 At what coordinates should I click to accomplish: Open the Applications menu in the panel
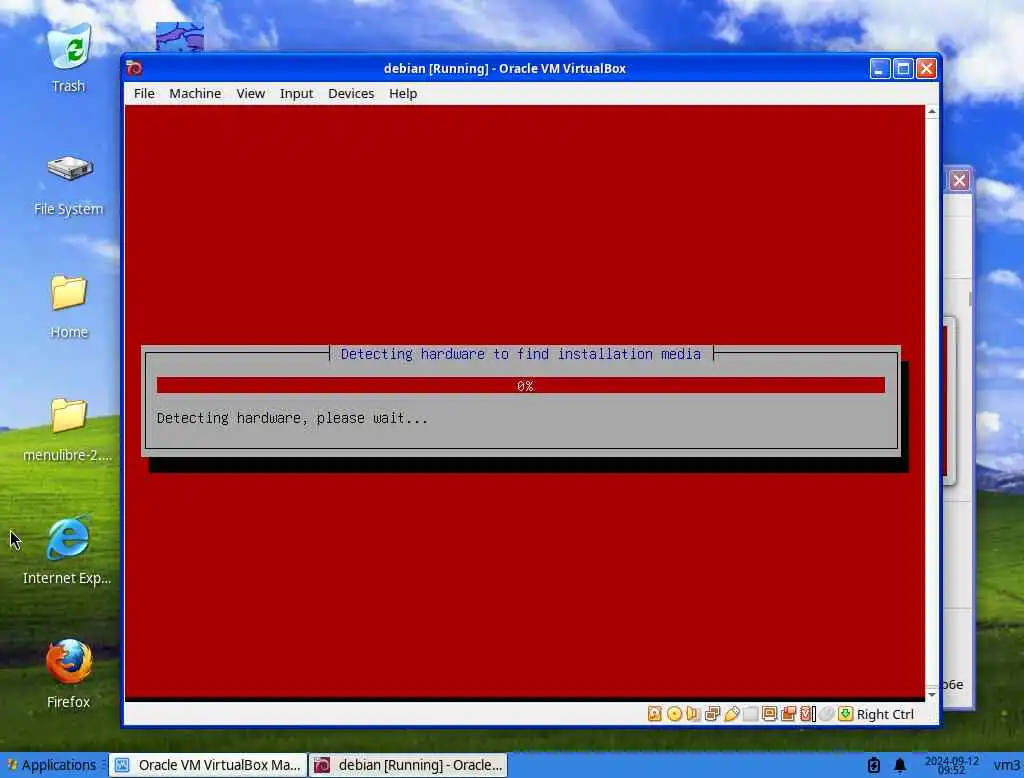(52, 765)
